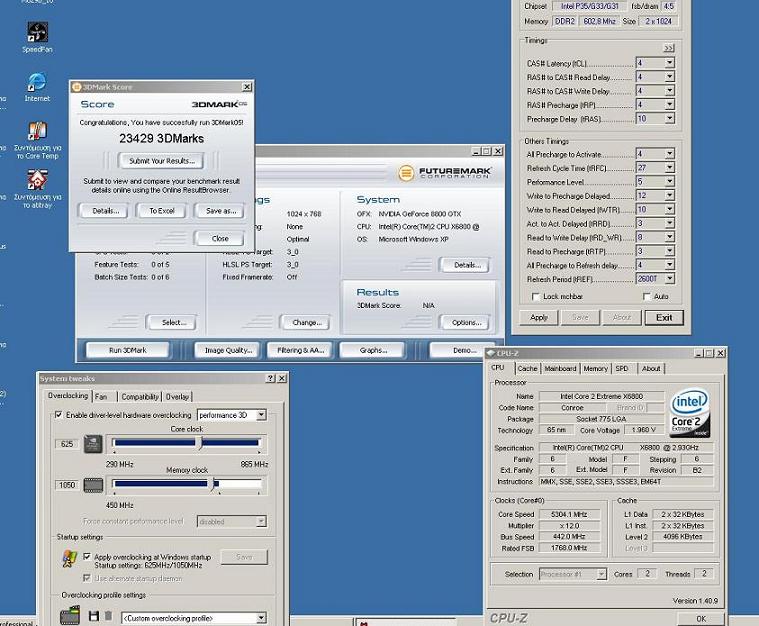The image size is (759, 626).
Task: Click the Apply button in timings window
Action: (539, 318)
